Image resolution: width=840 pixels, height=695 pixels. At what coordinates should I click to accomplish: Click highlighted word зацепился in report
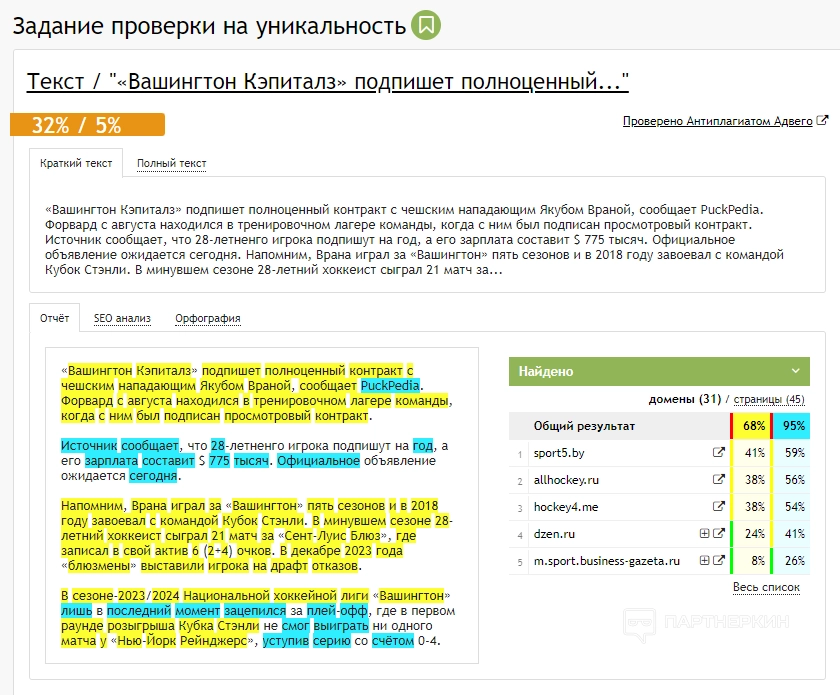click(x=255, y=610)
